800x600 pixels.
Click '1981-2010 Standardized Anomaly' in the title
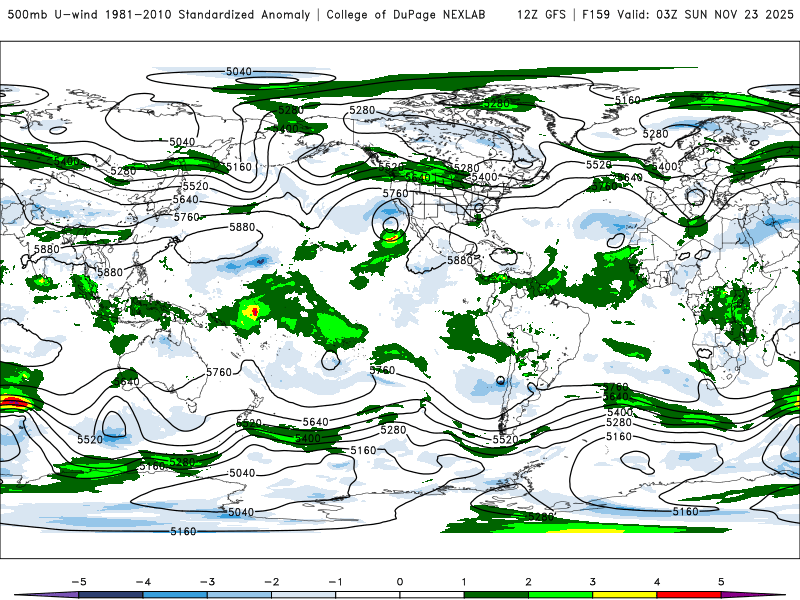pyautogui.click(x=207, y=14)
